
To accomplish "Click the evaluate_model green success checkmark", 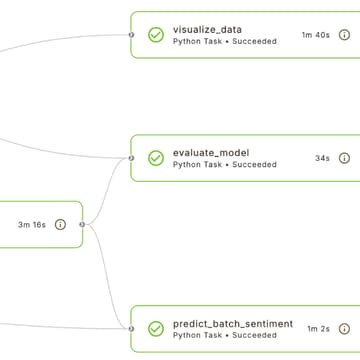I will [x=156, y=158].
